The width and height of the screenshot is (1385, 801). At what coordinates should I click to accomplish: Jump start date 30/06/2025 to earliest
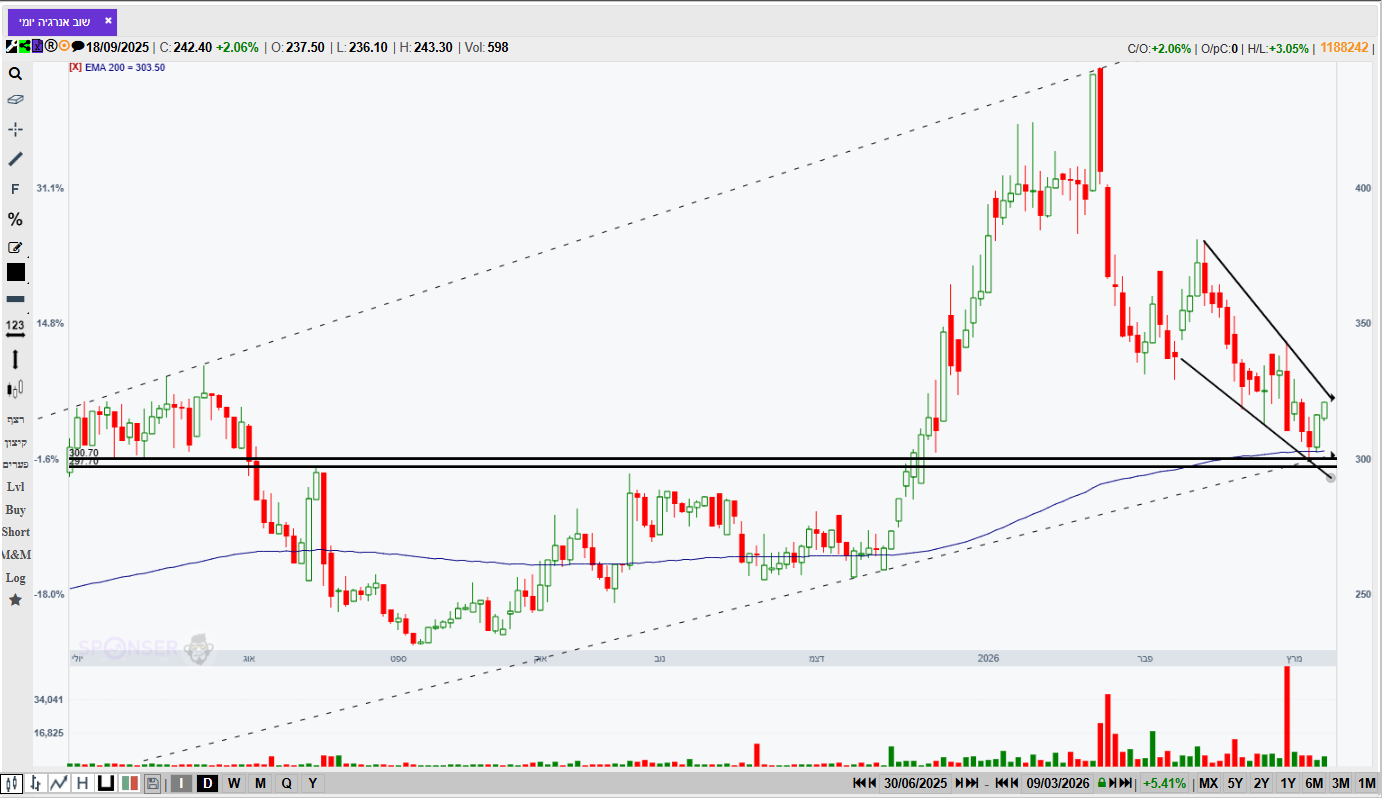coord(859,783)
